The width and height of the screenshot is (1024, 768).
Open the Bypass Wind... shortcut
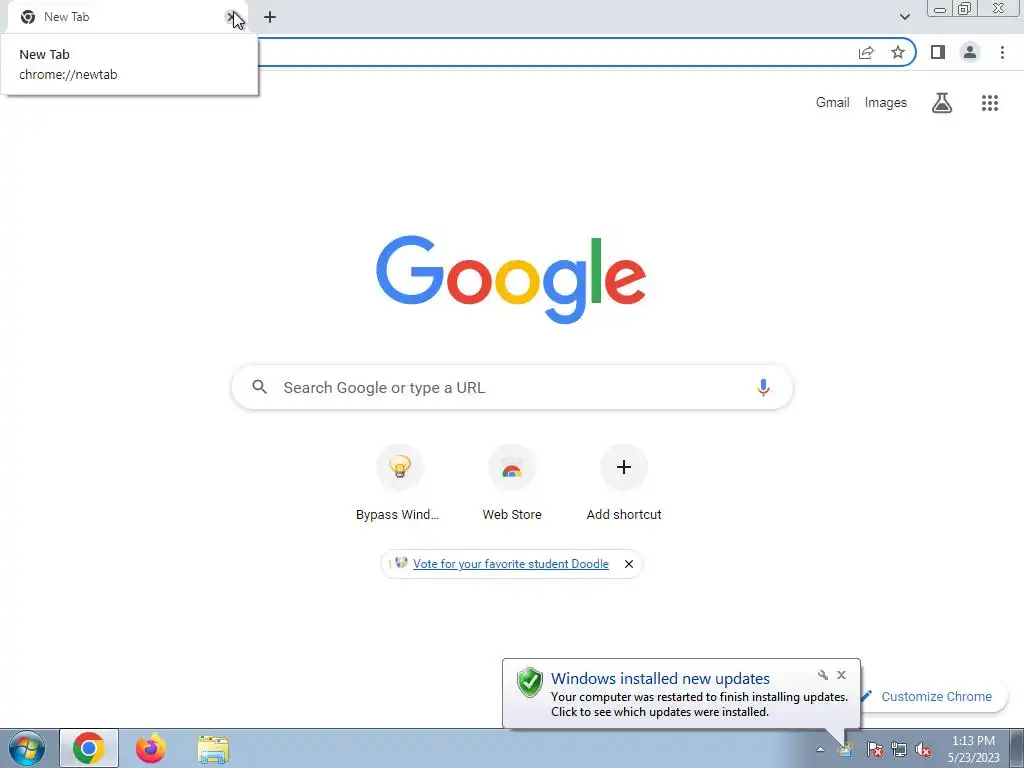tap(398, 483)
